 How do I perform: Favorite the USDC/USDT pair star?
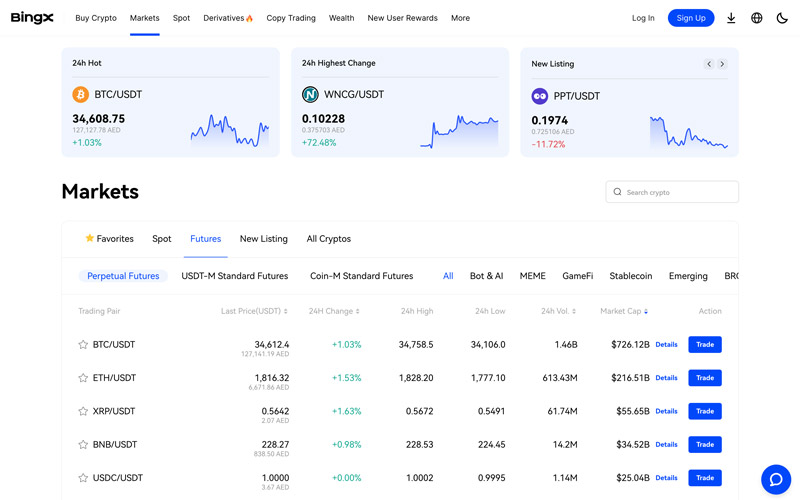(83, 478)
